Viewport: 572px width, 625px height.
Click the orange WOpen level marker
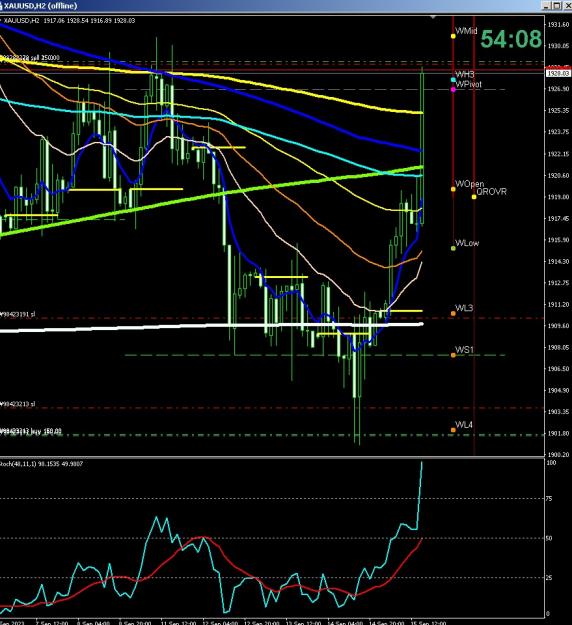453,189
